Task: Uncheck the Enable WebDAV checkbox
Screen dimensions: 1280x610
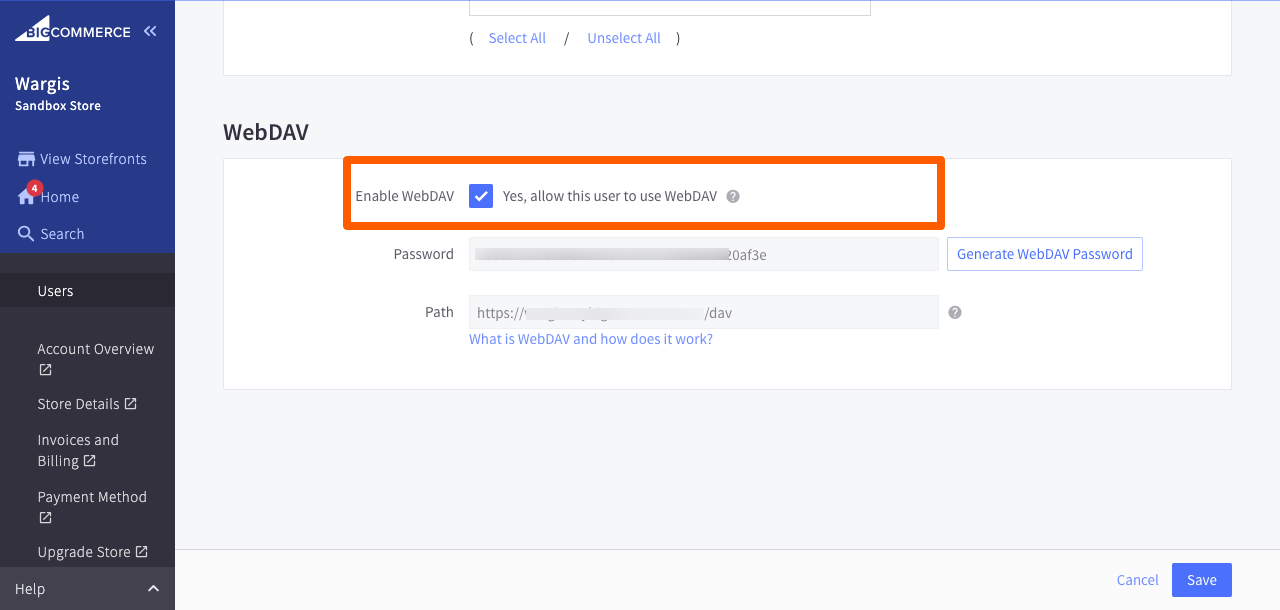Action: tap(480, 196)
